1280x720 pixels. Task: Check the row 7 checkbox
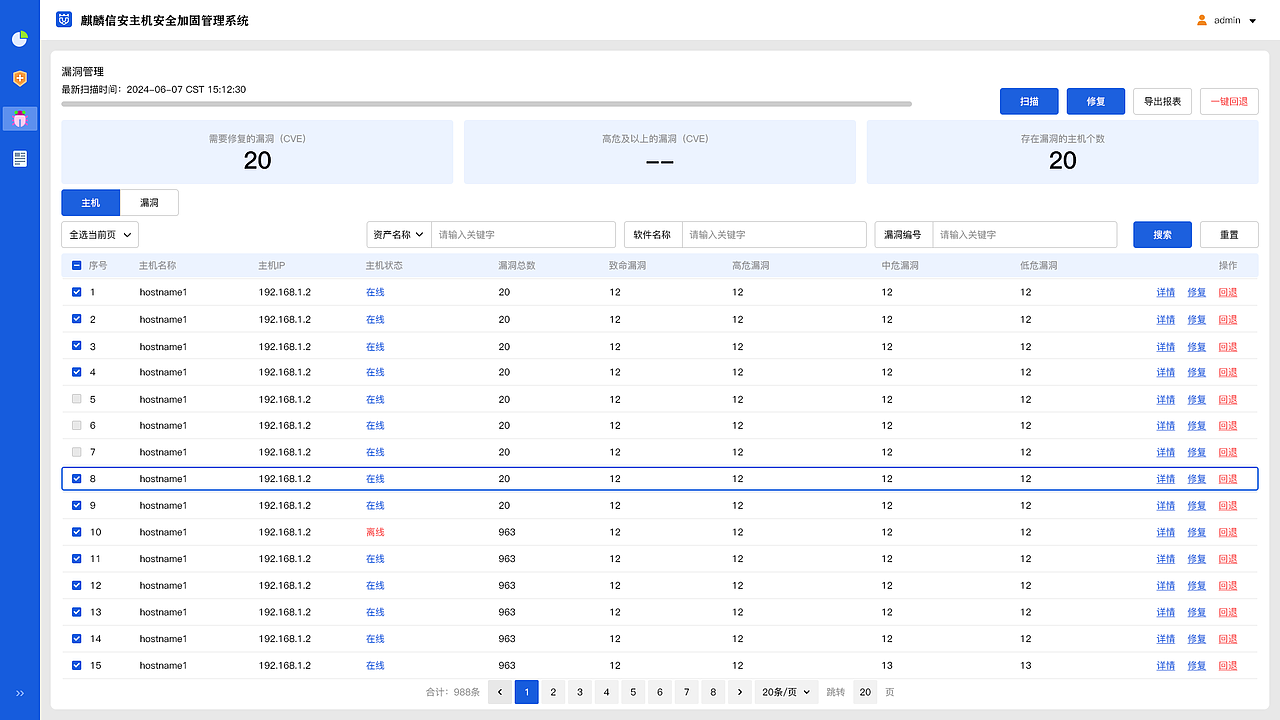pyautogui.click(x=77, y=452)
